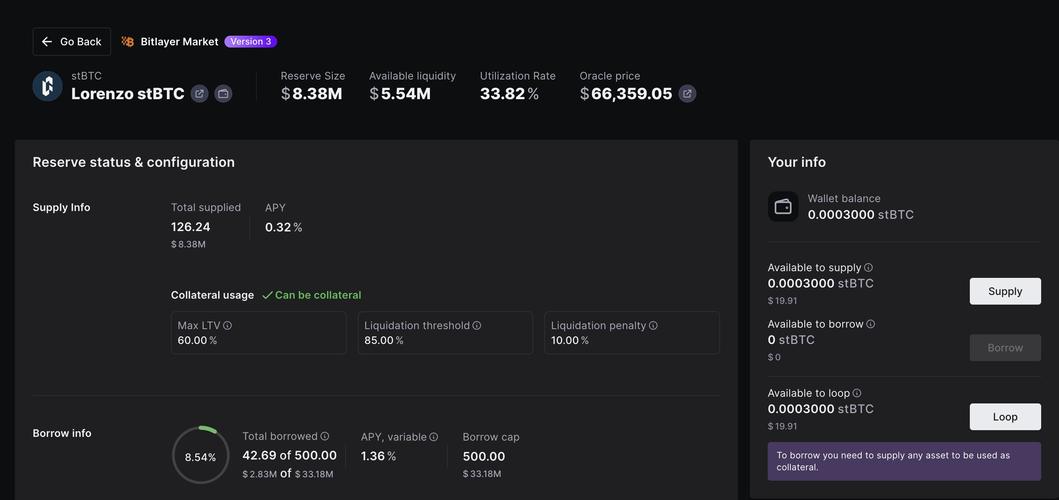Open stBTC external link icon beside token name
The image size is (1059, 500).
200,94
